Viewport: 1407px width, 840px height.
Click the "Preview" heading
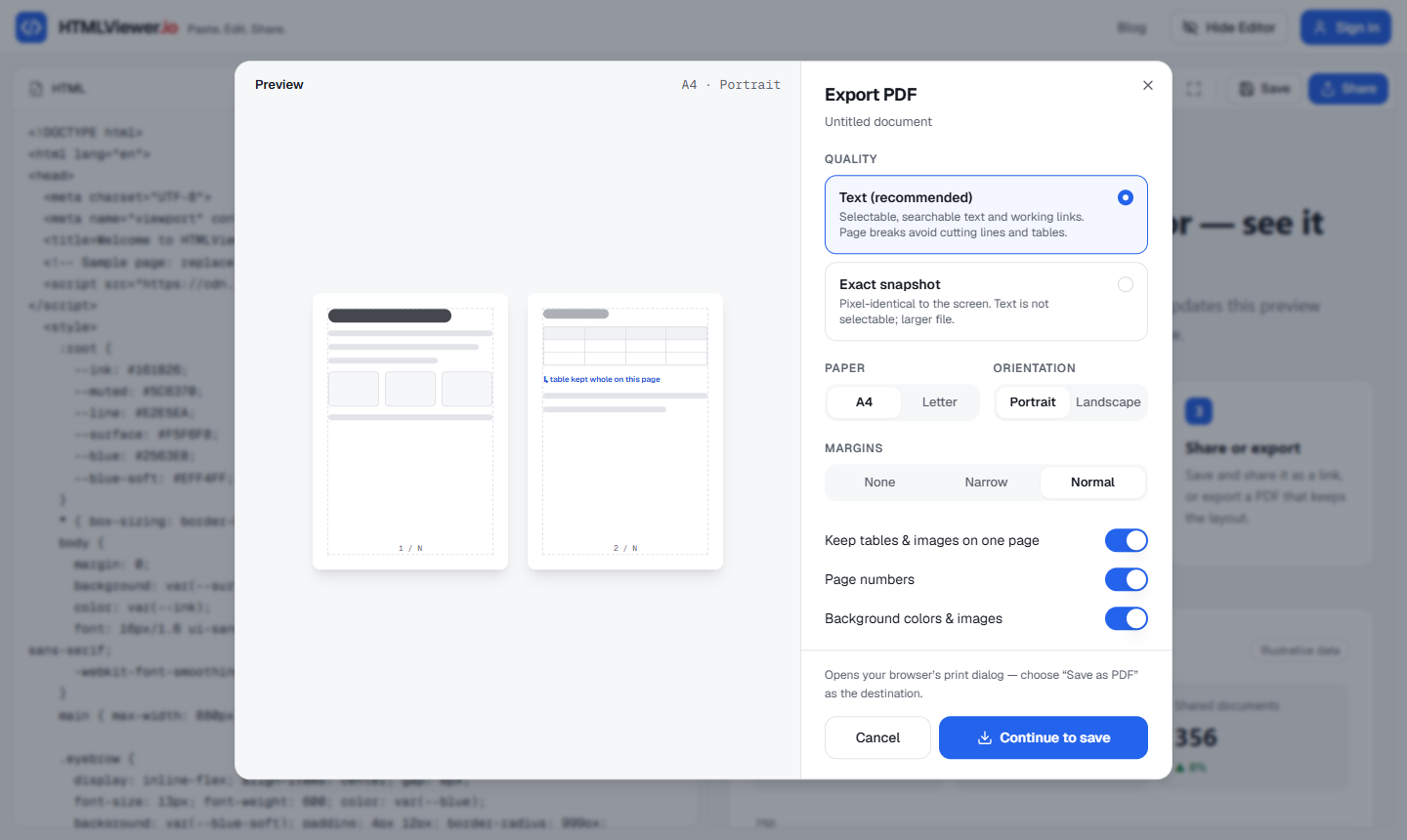[x=279, y=85]
